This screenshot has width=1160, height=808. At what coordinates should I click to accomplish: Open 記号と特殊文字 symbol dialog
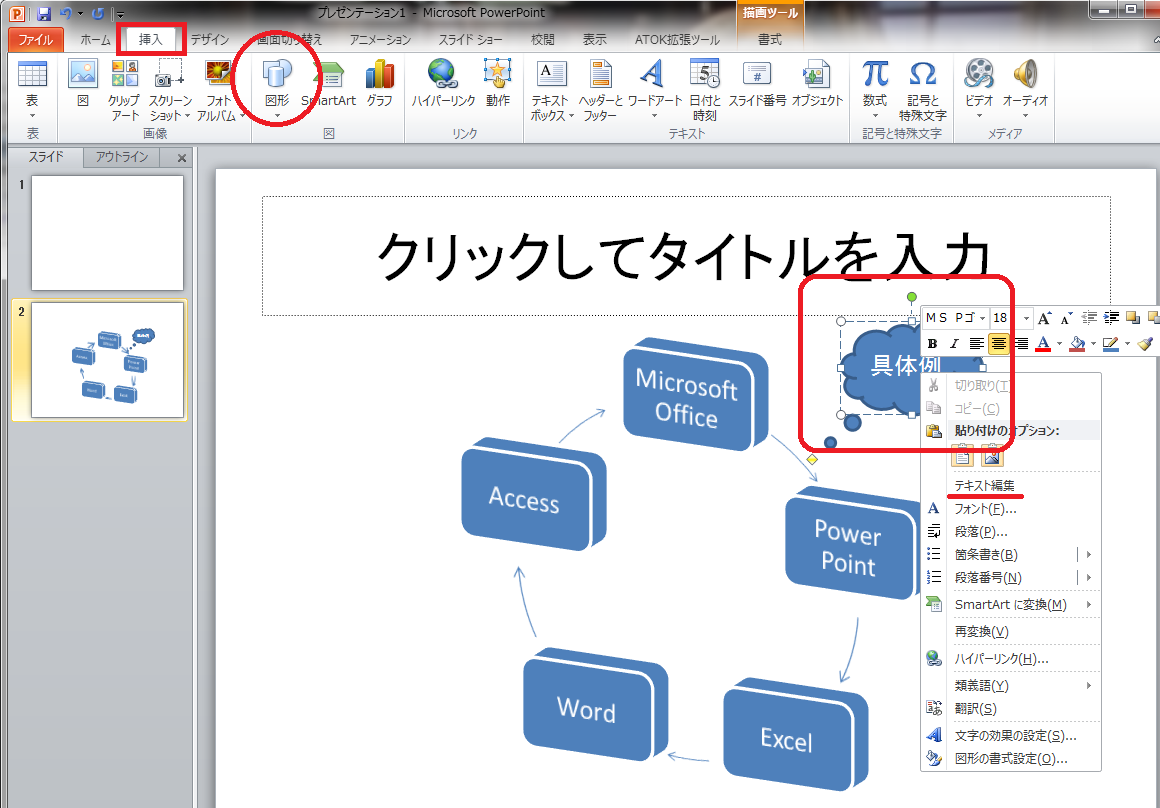923,90
